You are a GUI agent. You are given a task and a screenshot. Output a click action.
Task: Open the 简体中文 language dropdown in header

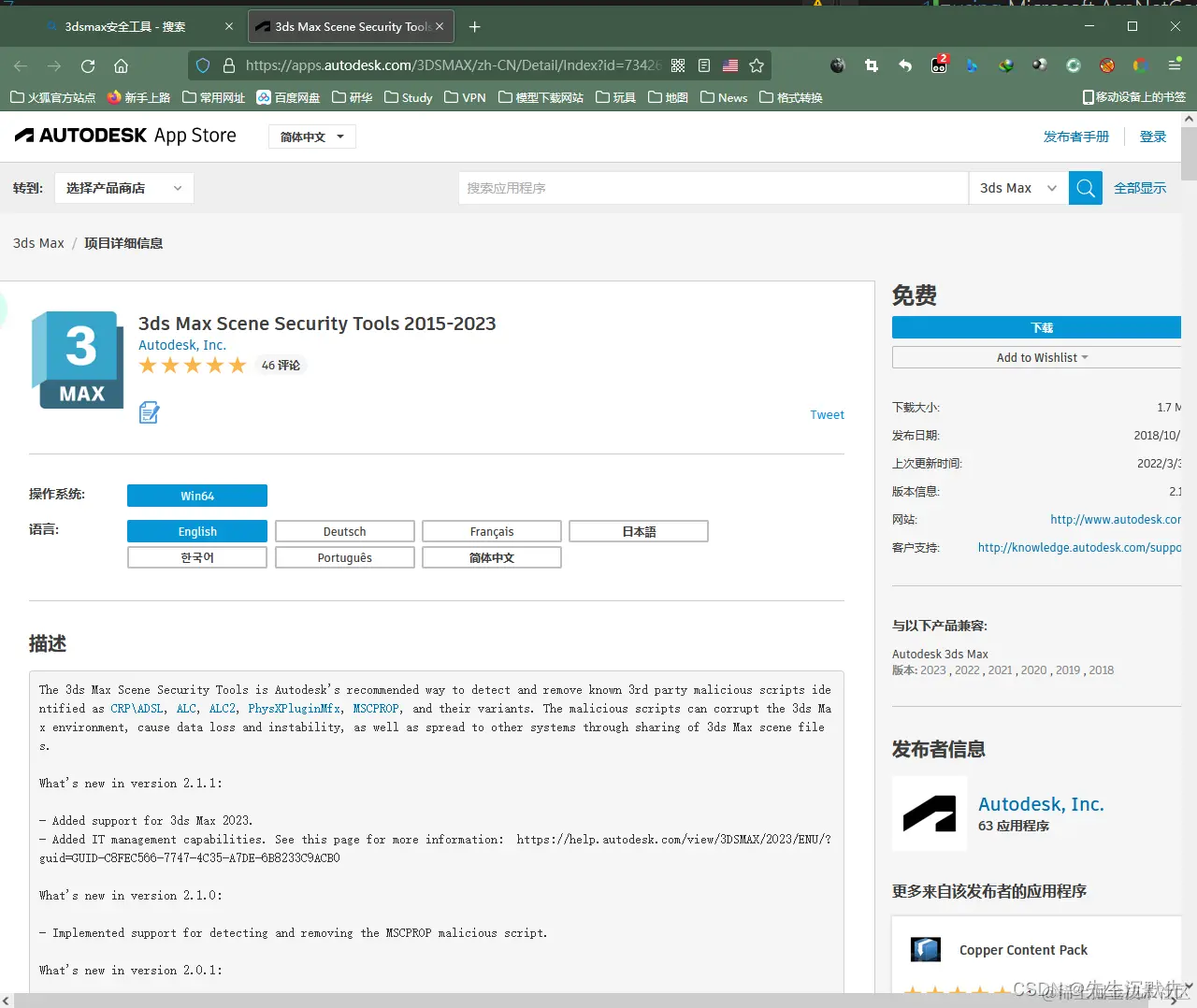(x=312, y=137)
